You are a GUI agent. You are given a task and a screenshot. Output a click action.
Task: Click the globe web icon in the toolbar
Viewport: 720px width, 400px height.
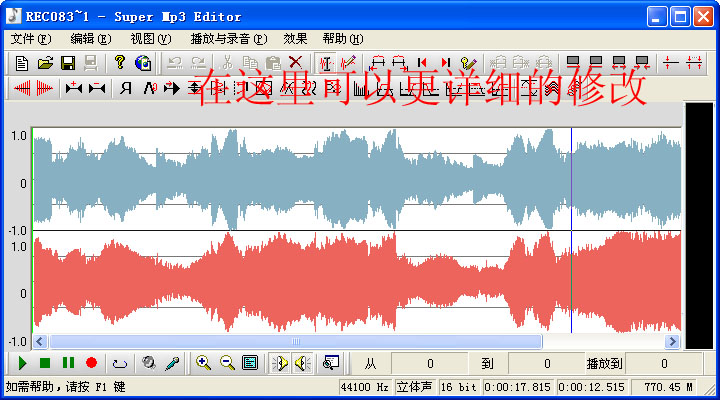[143, 63]
